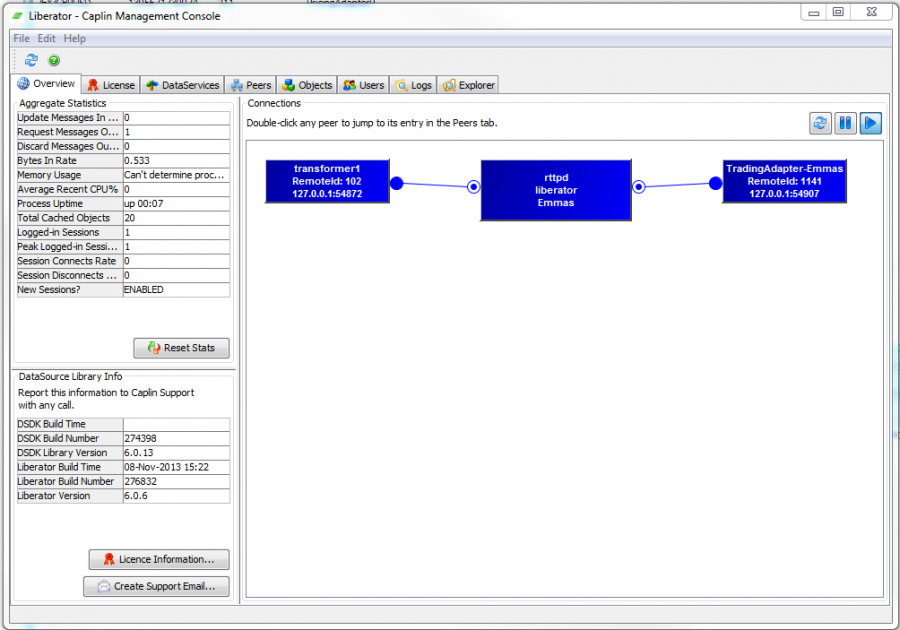Open Licence Information dialog
This screenshot has width=900, height=630.
(159, 559)
